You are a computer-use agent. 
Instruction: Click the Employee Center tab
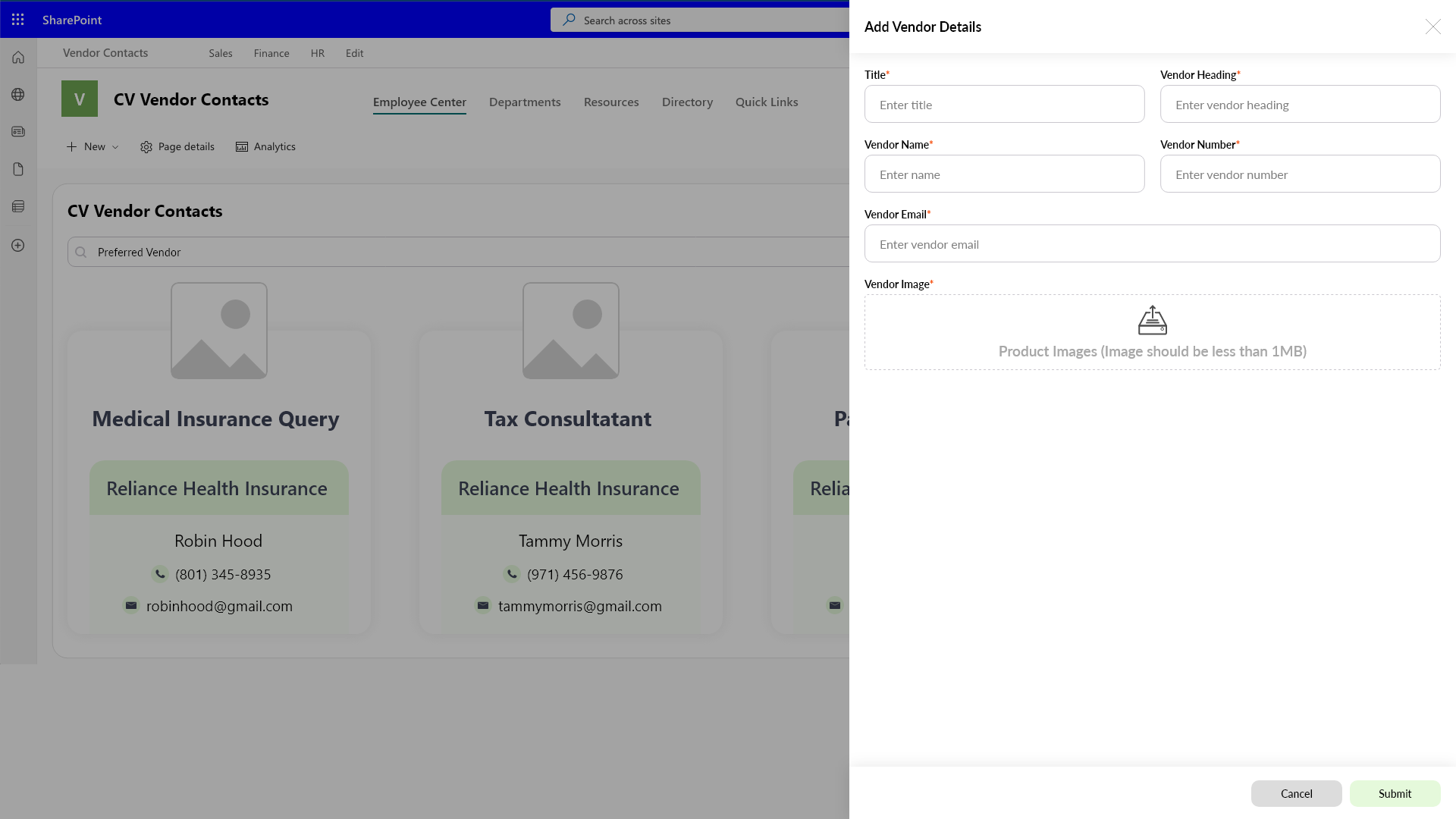tap(418, 102)
